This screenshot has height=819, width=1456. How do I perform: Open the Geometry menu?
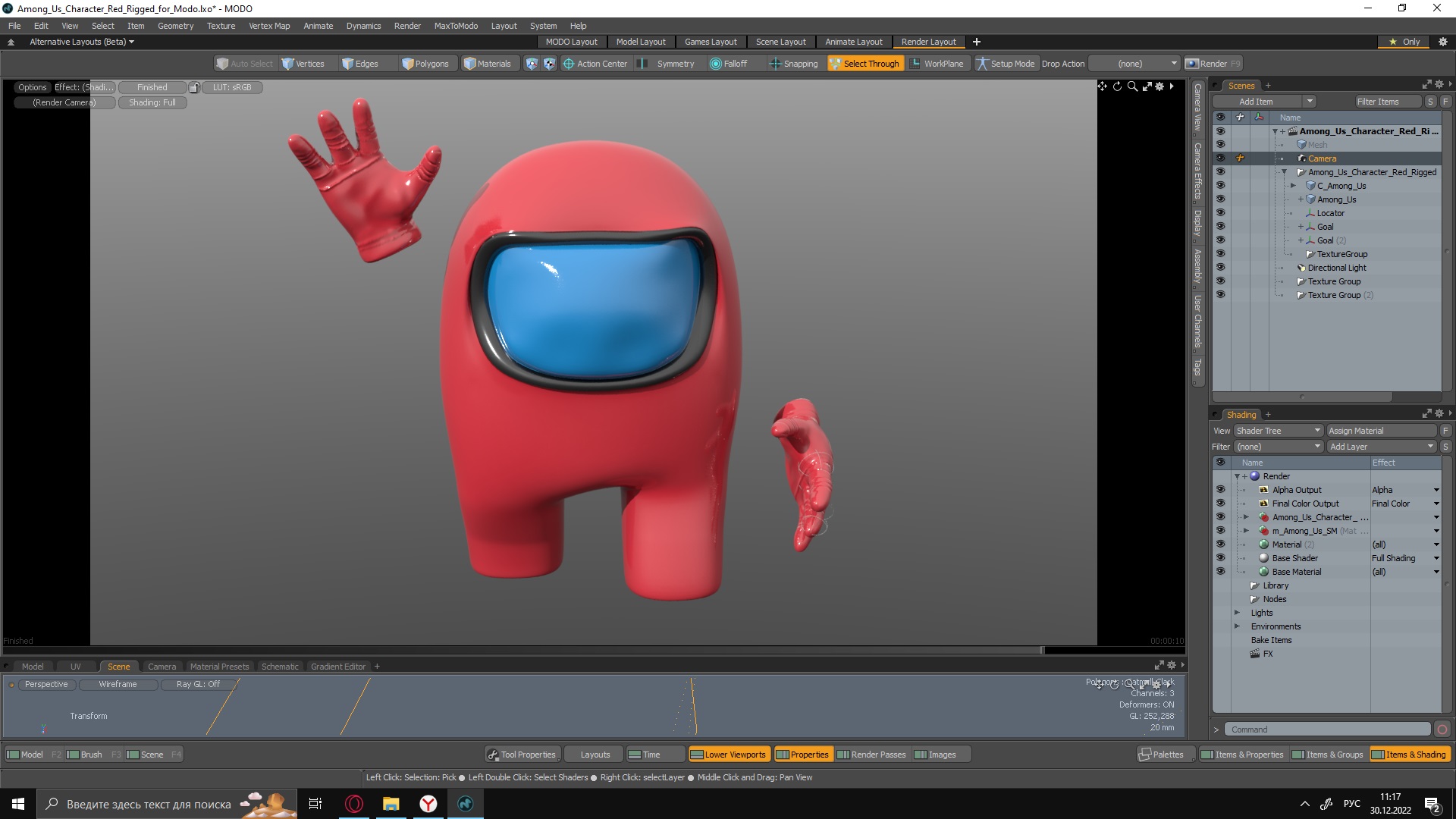tap(175, 26)
